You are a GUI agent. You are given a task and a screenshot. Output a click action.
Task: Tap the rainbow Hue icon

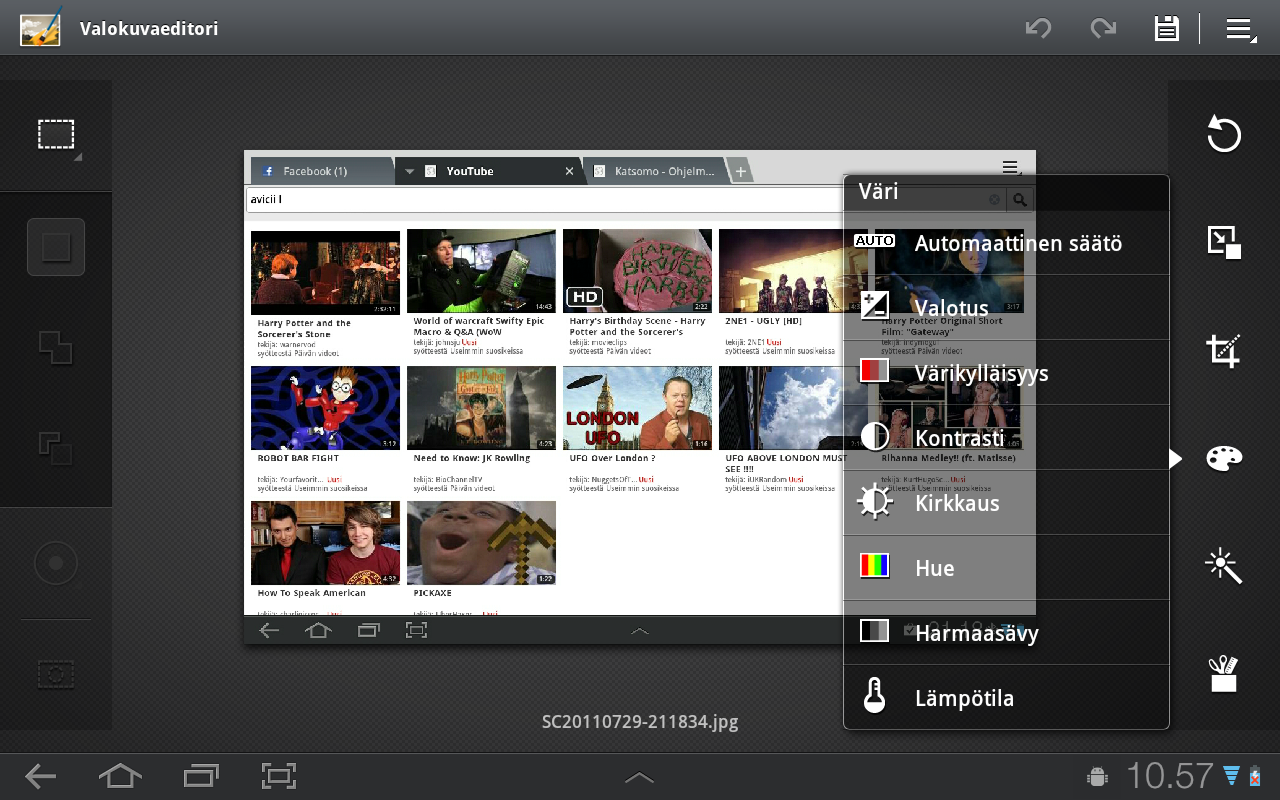[875, 566]
